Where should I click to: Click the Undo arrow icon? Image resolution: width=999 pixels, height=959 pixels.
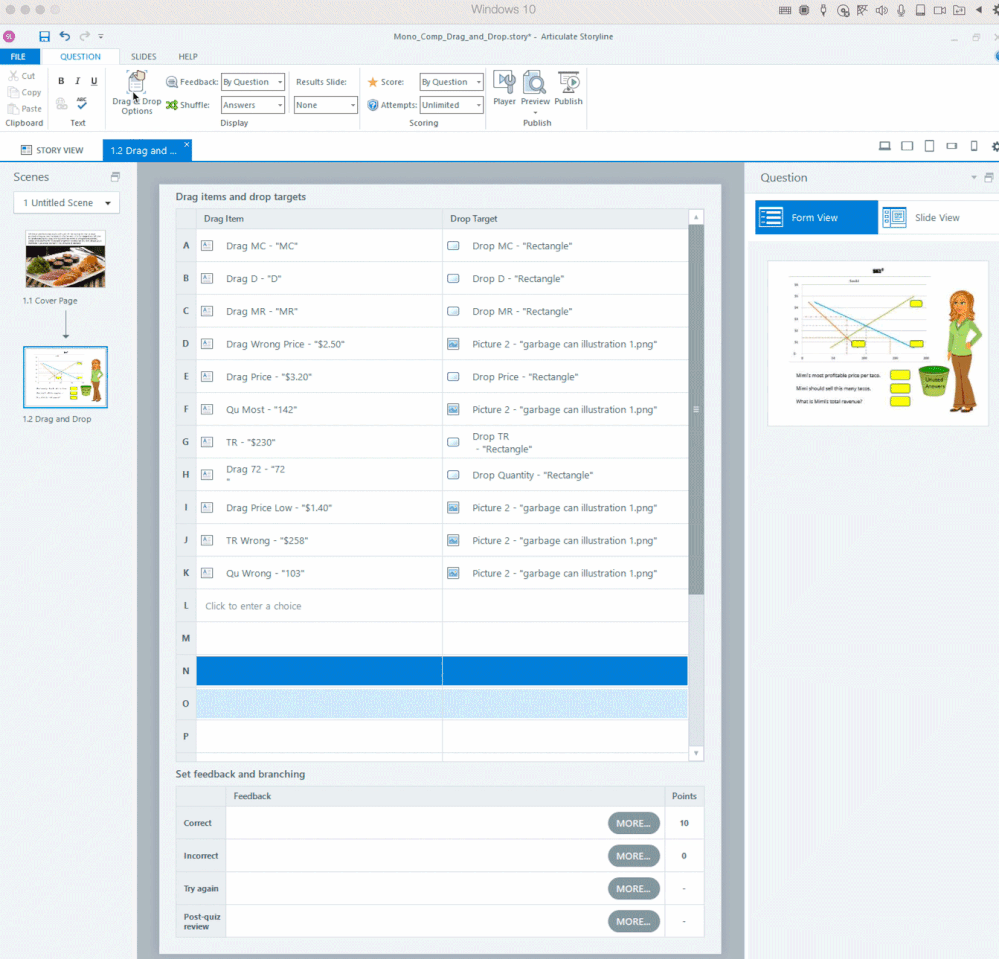tap(65, 36)
